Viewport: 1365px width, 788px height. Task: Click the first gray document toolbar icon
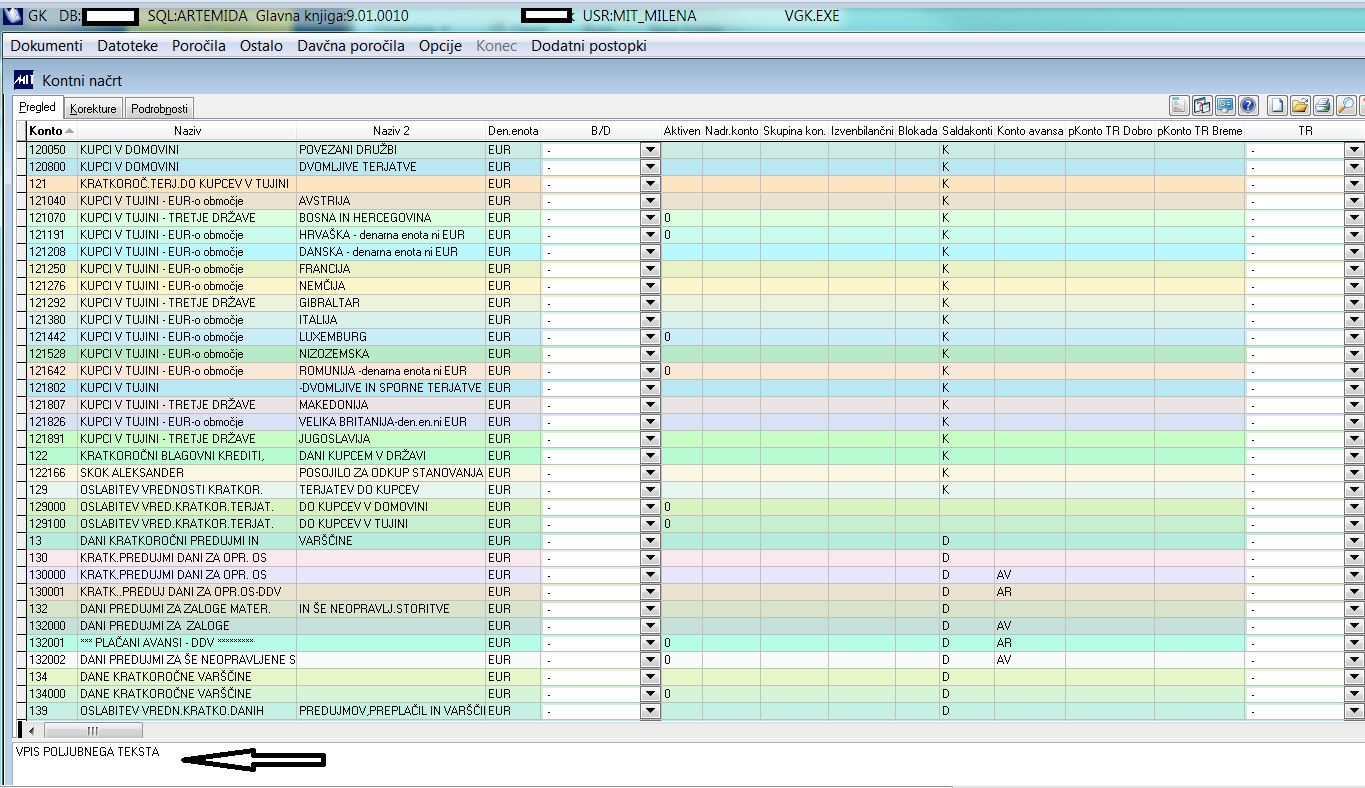(x=1179, y=106)
